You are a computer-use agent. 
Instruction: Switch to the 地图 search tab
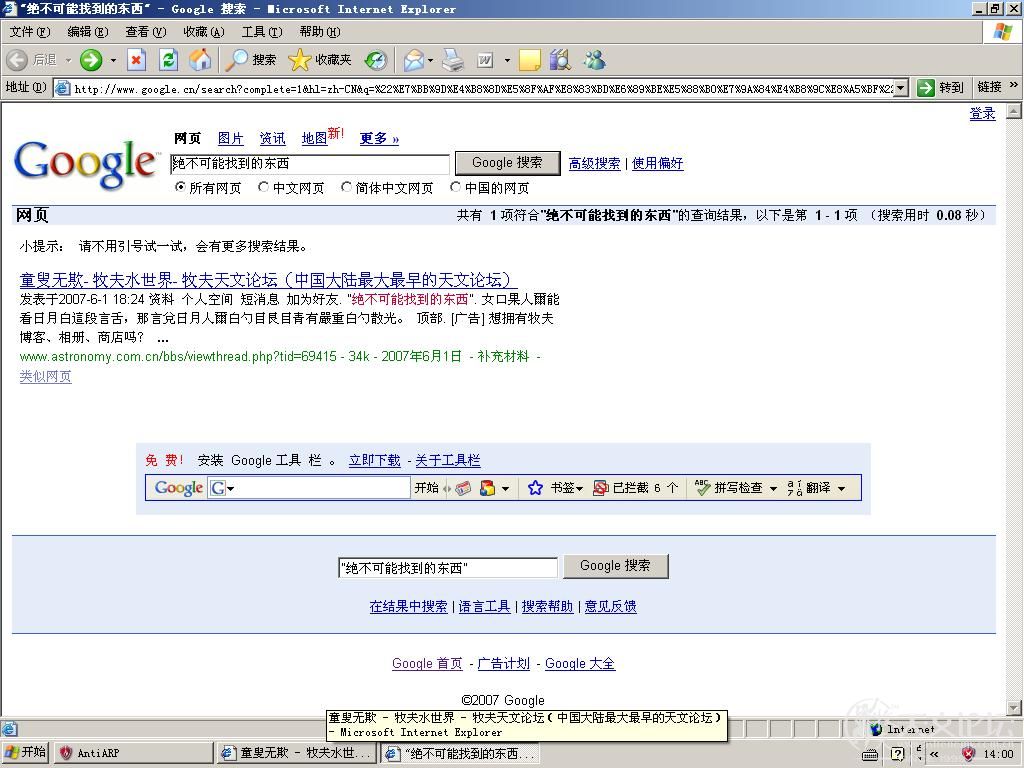click(314, 138)
